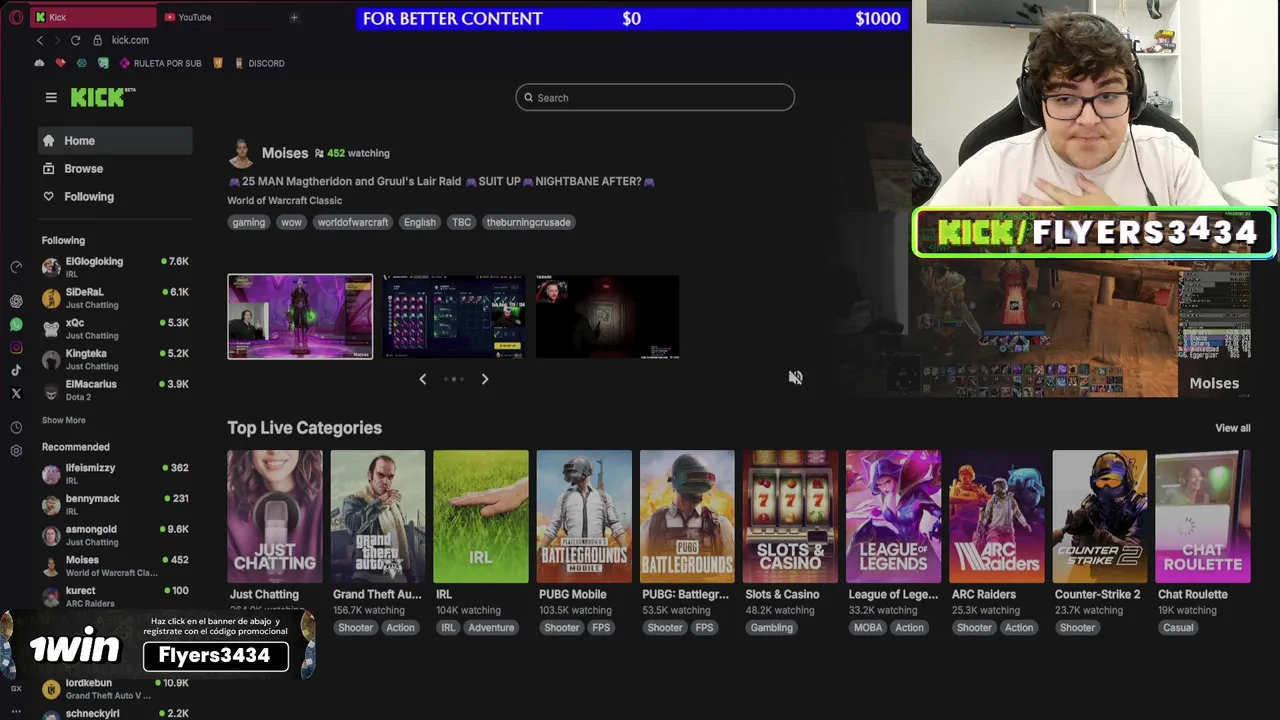Open Instagram from Opera sidebar
Viewport: 1280px width, 720px height.
[16, 348]
